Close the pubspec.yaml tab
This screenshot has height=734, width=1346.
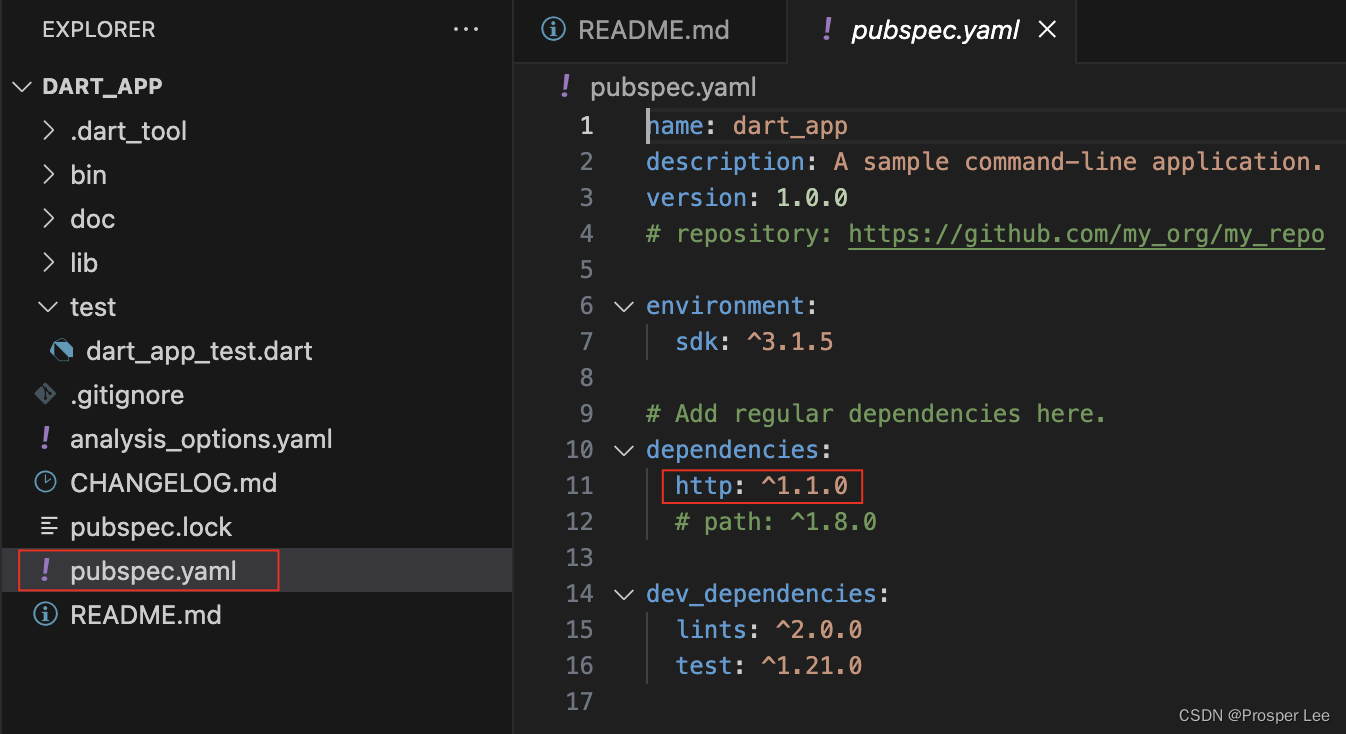pyautogui.click(x=1047, y=30)
